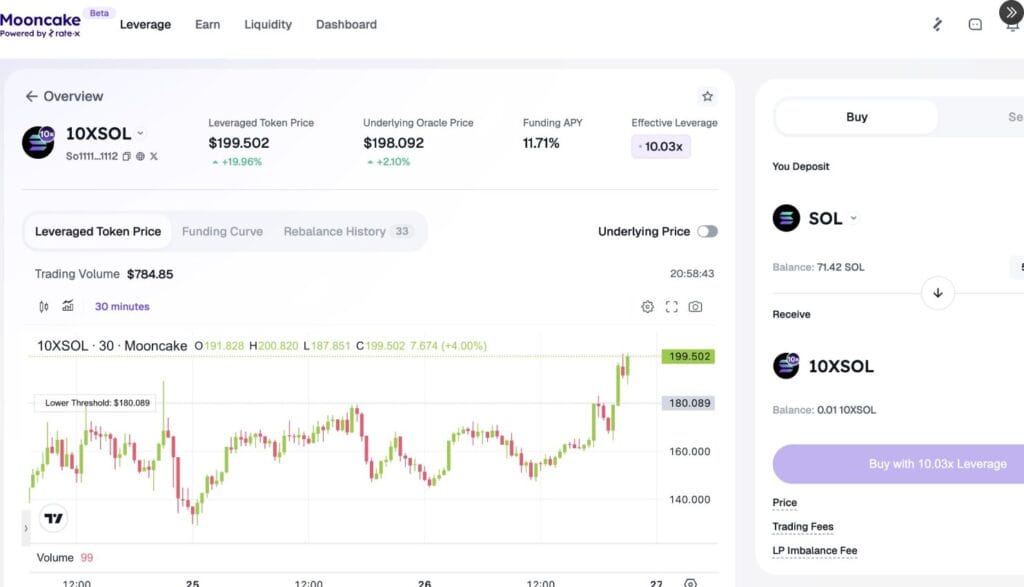Open the 30 minutes interval selector
The width and height of the screenshot is (1024, 587).
pyautogui.click(x=121, y=306)
